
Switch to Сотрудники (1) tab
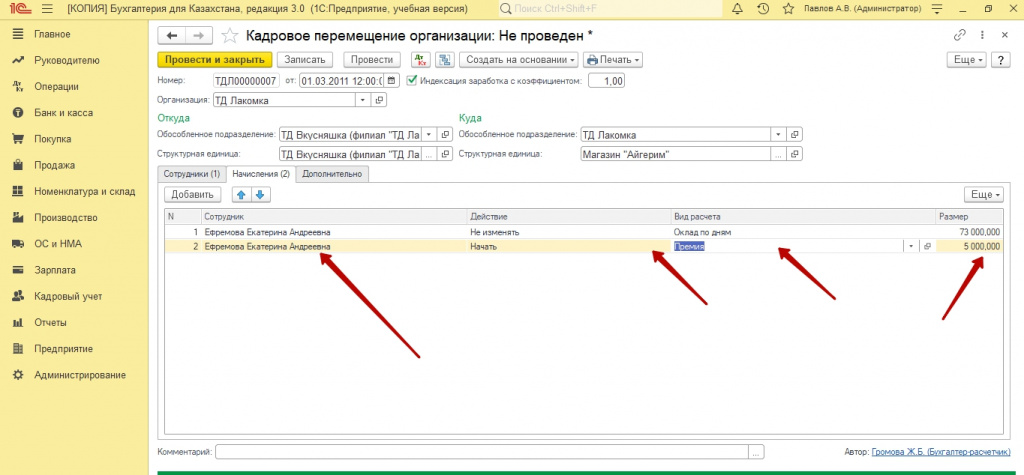193,174
